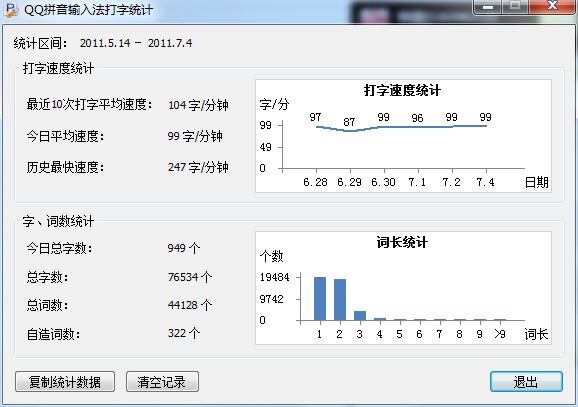This screenshot has height=407, width=578.
Task: Click the 历史最快速度 value 247 字/分钟
Action: pos(198,167)
